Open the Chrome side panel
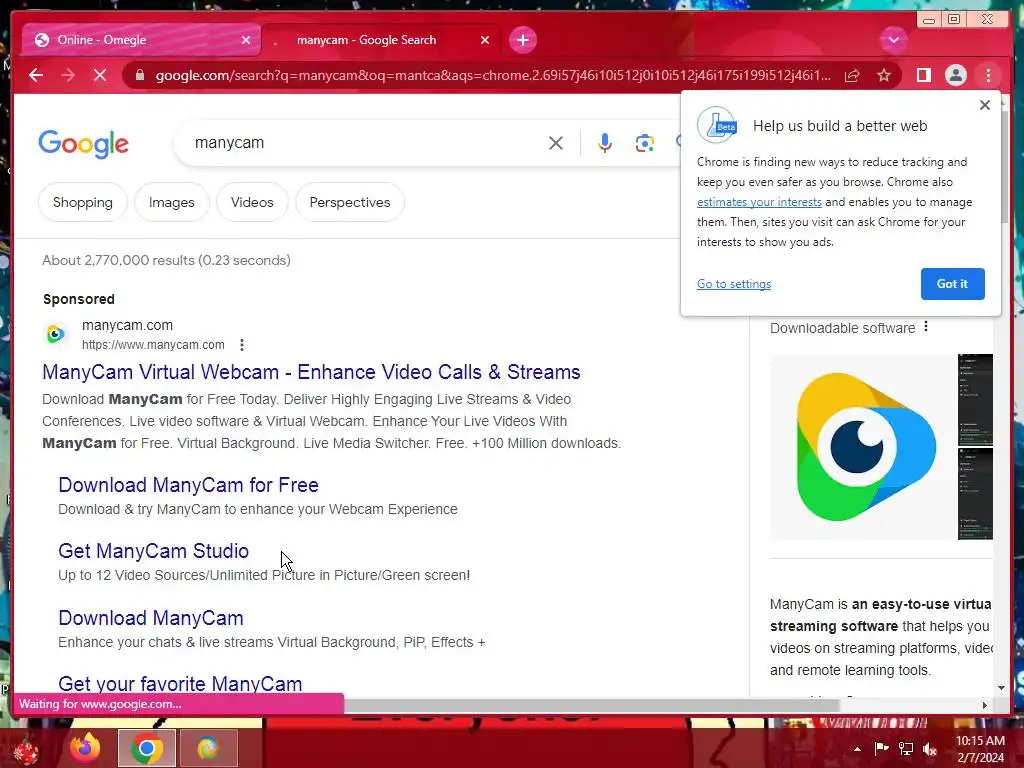Viewport: 1024px width, 768px height. [x=923, y=75]
